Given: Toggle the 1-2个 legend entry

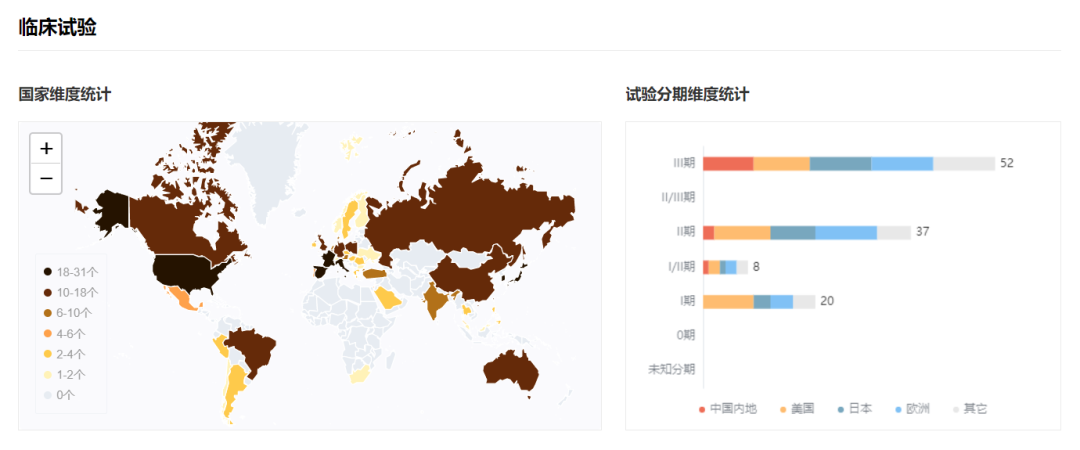Looking at the screenshot, I should [64, 375].
